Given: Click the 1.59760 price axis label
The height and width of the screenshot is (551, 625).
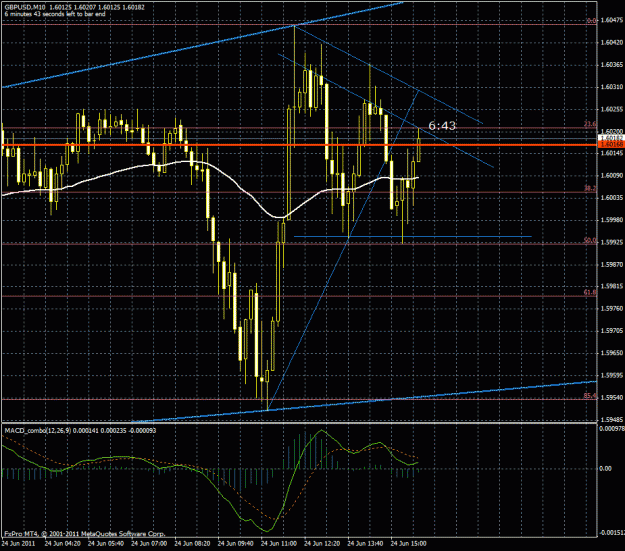Looking at the screenshot, I should (611, 309).
